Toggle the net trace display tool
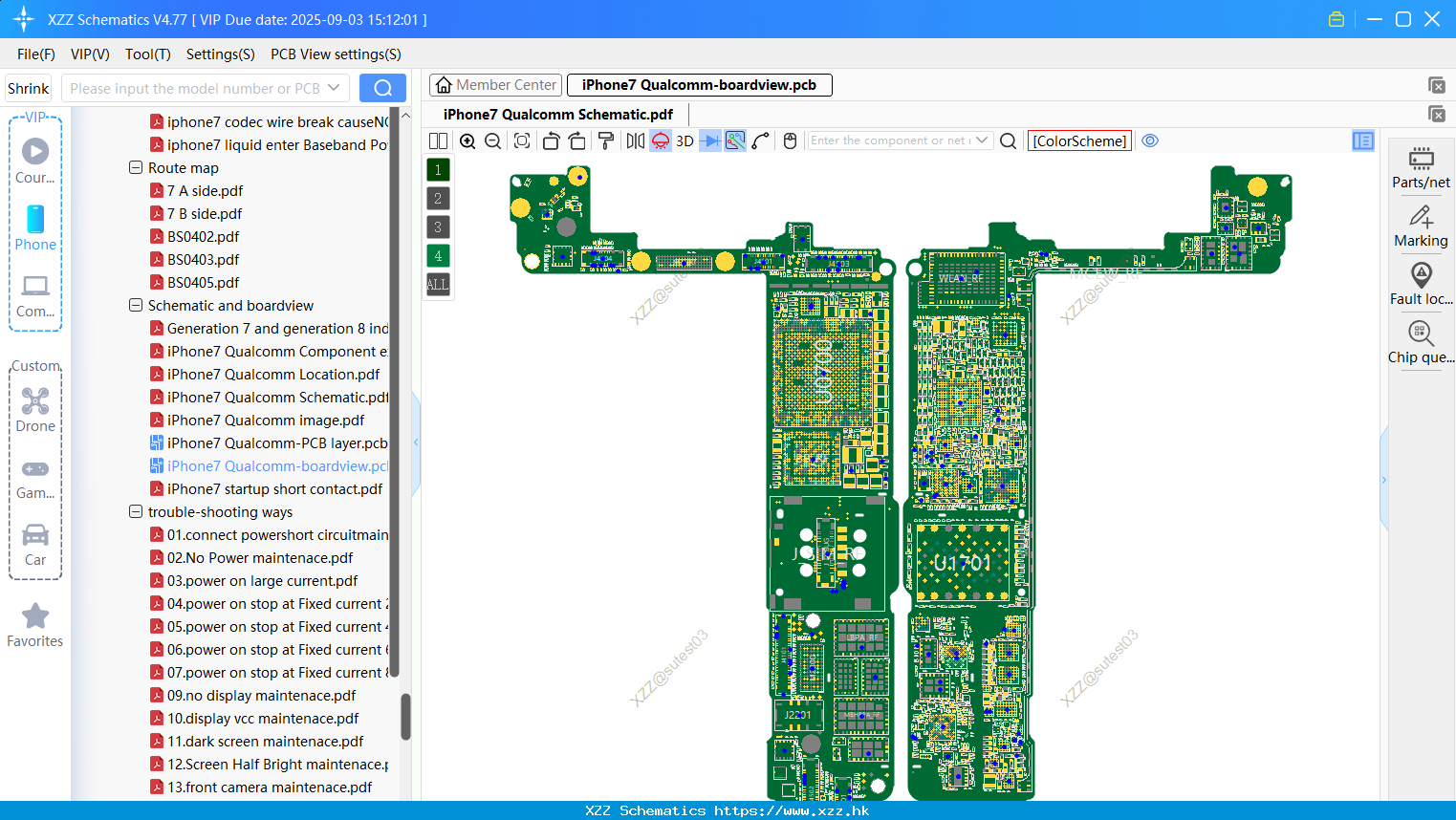 click(735, 140)
